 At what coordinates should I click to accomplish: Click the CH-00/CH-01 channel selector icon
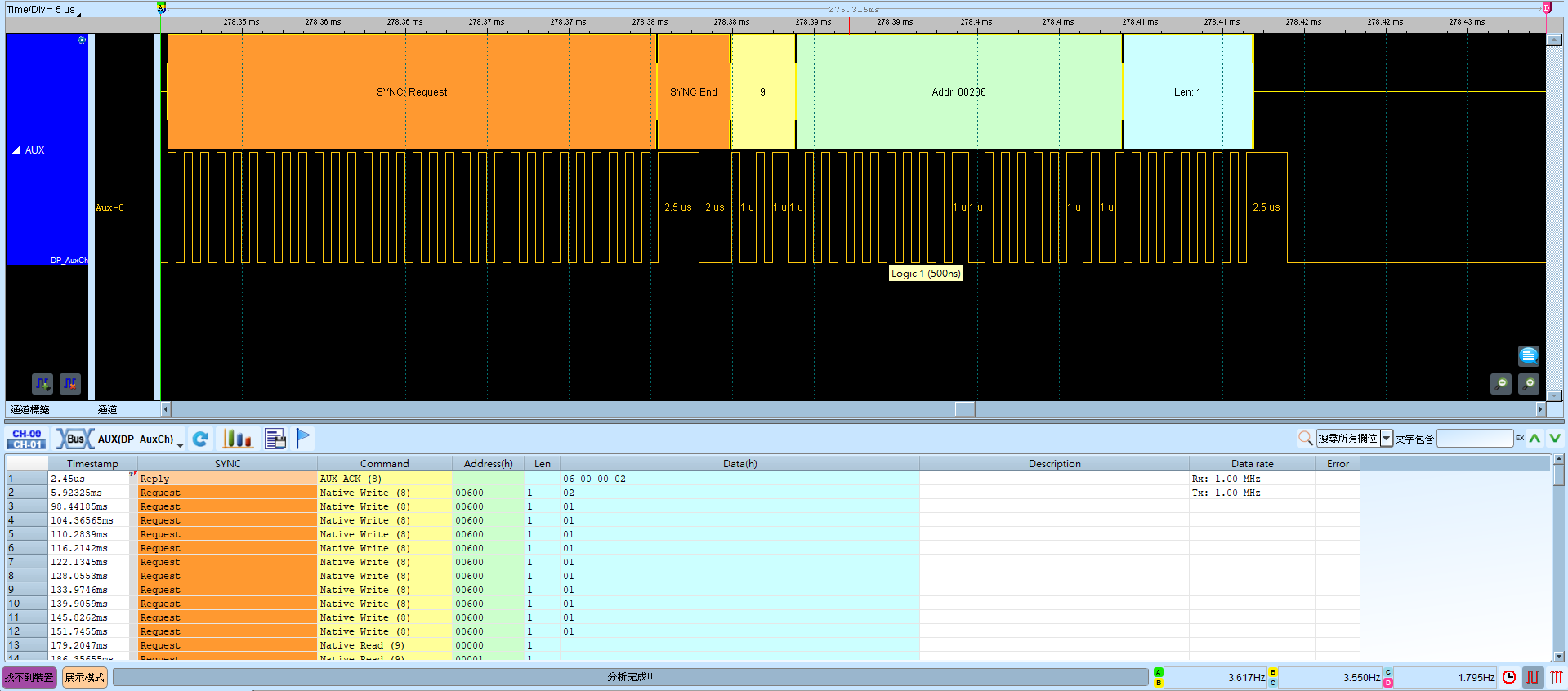point(27,439)
